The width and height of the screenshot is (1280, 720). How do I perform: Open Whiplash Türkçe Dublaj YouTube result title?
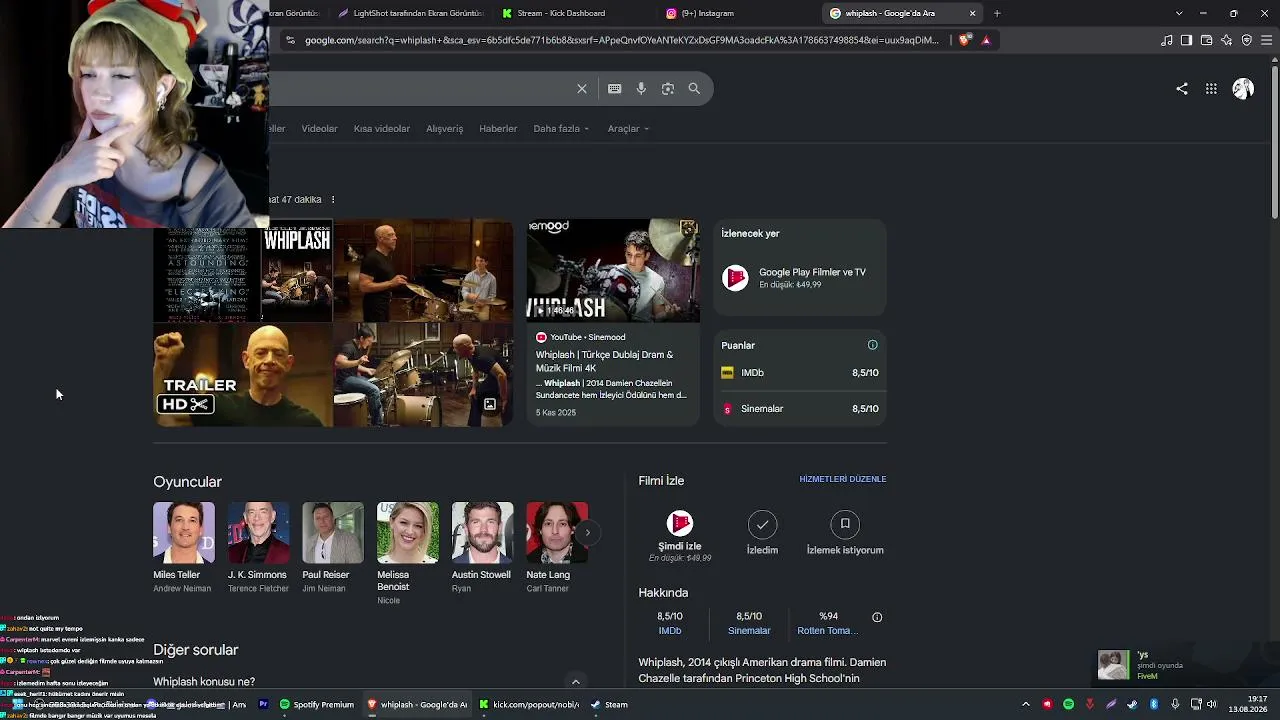[604, 361]
